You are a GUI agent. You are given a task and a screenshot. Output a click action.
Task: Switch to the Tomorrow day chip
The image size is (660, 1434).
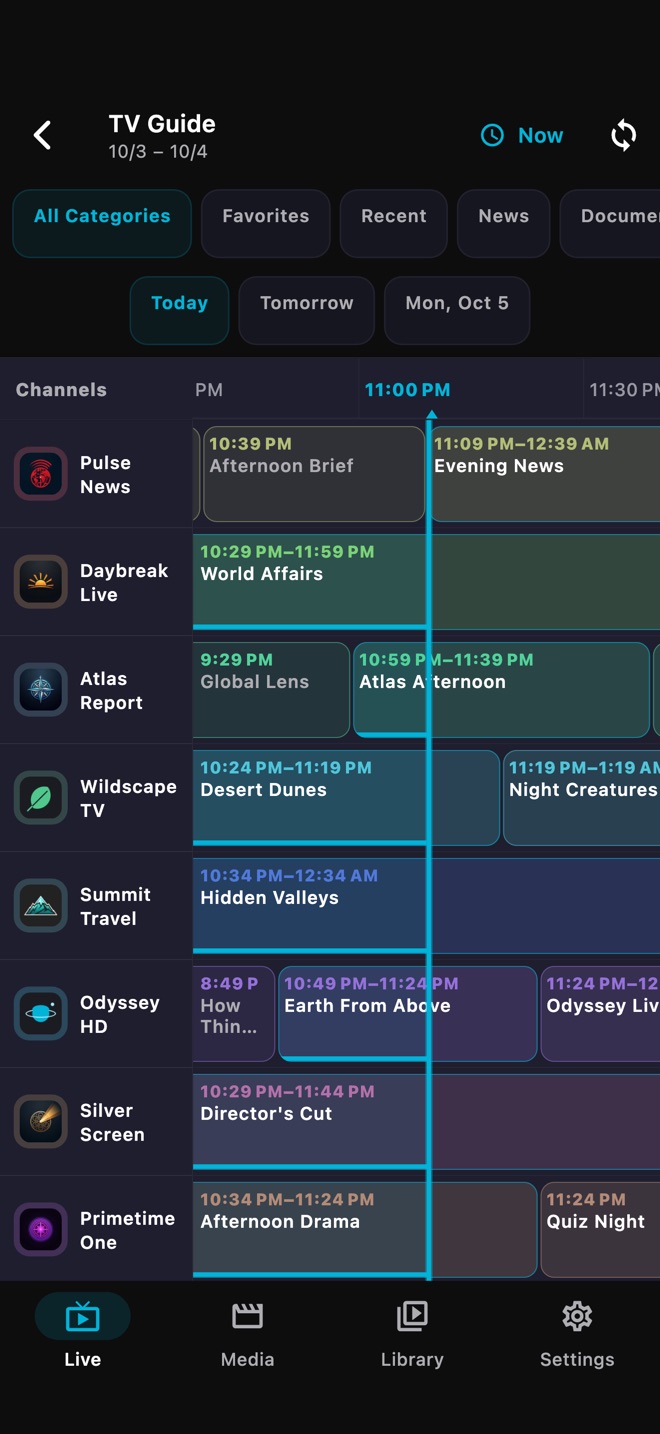click(306, 310)
